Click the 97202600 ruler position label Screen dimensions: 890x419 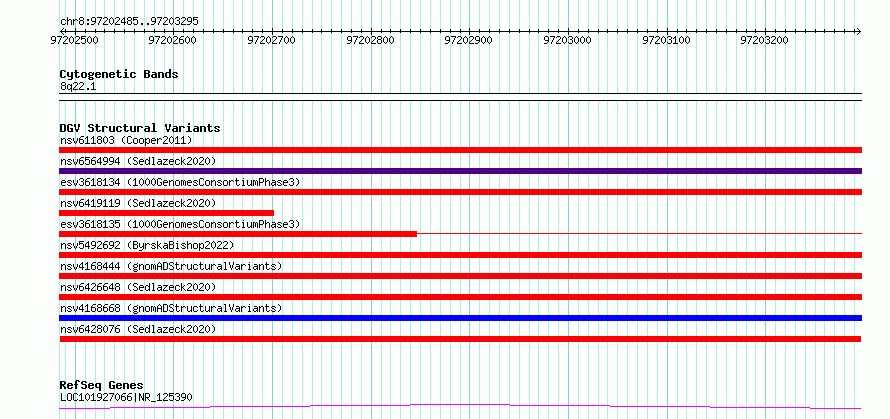(173, 40)
